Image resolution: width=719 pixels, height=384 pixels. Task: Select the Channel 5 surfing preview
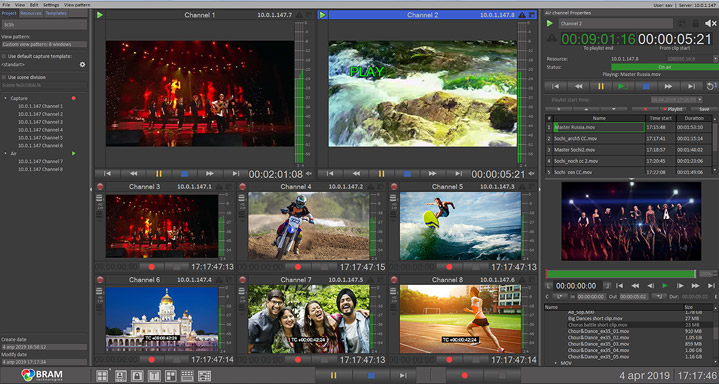(460, 226)
